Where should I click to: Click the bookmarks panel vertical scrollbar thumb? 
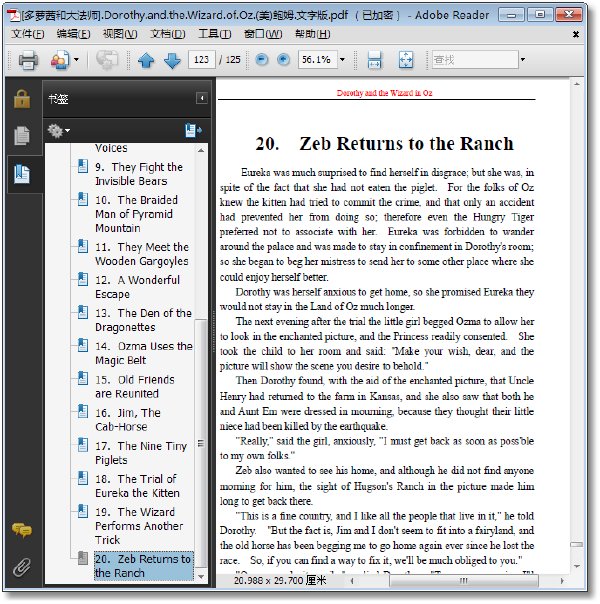pyautogui.click(x=201, y=443)
